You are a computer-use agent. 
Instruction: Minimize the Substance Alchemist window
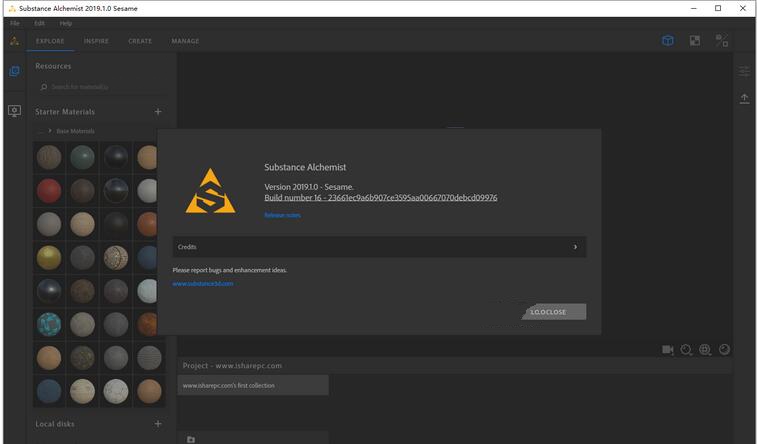click(x=694, y=8)
